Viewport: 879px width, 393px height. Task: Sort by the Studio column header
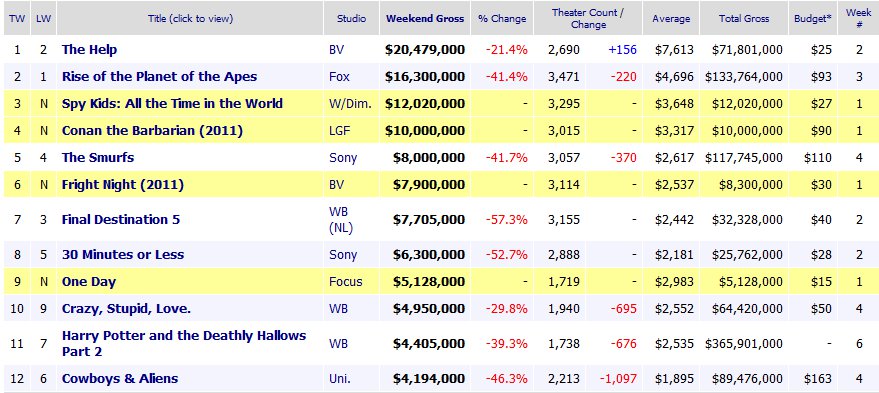[351, 19]
